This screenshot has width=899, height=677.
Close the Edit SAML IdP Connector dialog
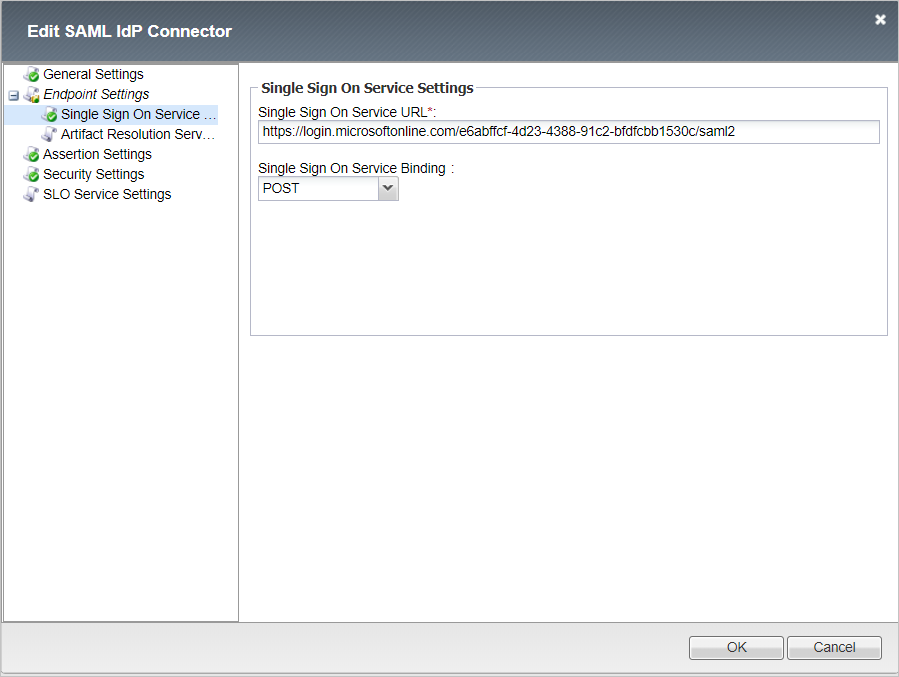tap(880, 20)
